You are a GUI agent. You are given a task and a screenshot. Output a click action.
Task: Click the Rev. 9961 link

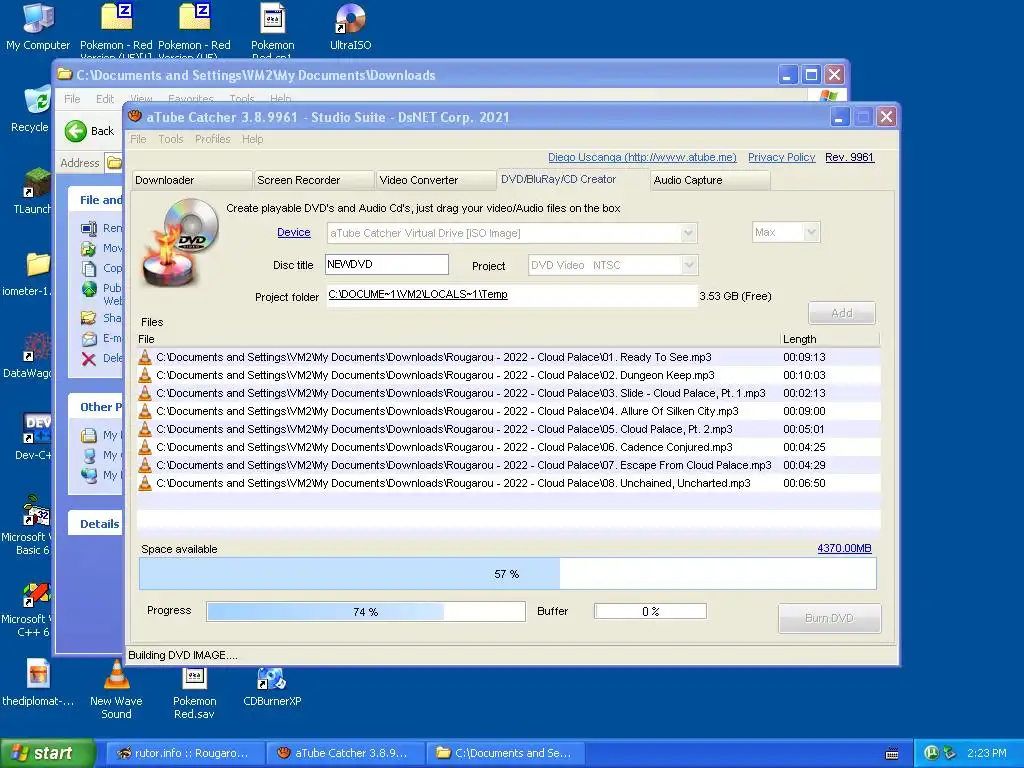click(849, 157)
